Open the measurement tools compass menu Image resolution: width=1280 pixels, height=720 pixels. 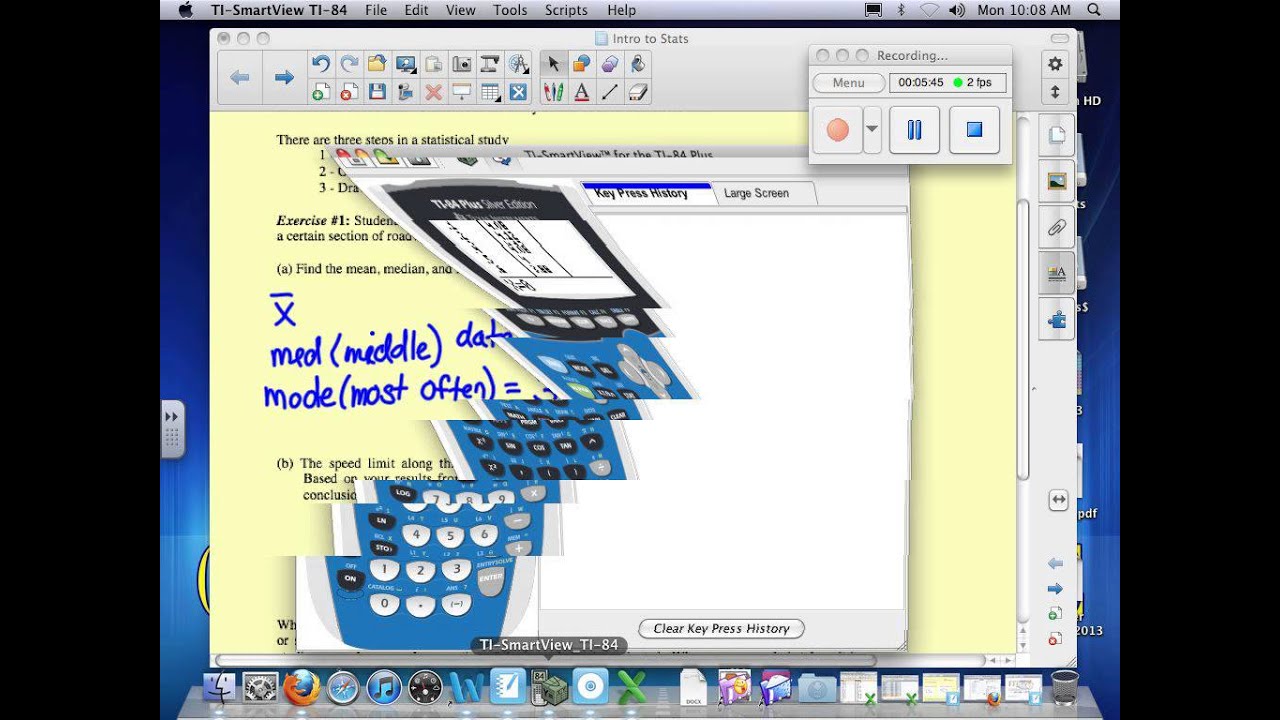pyautogui.click(x=517, y=64)
